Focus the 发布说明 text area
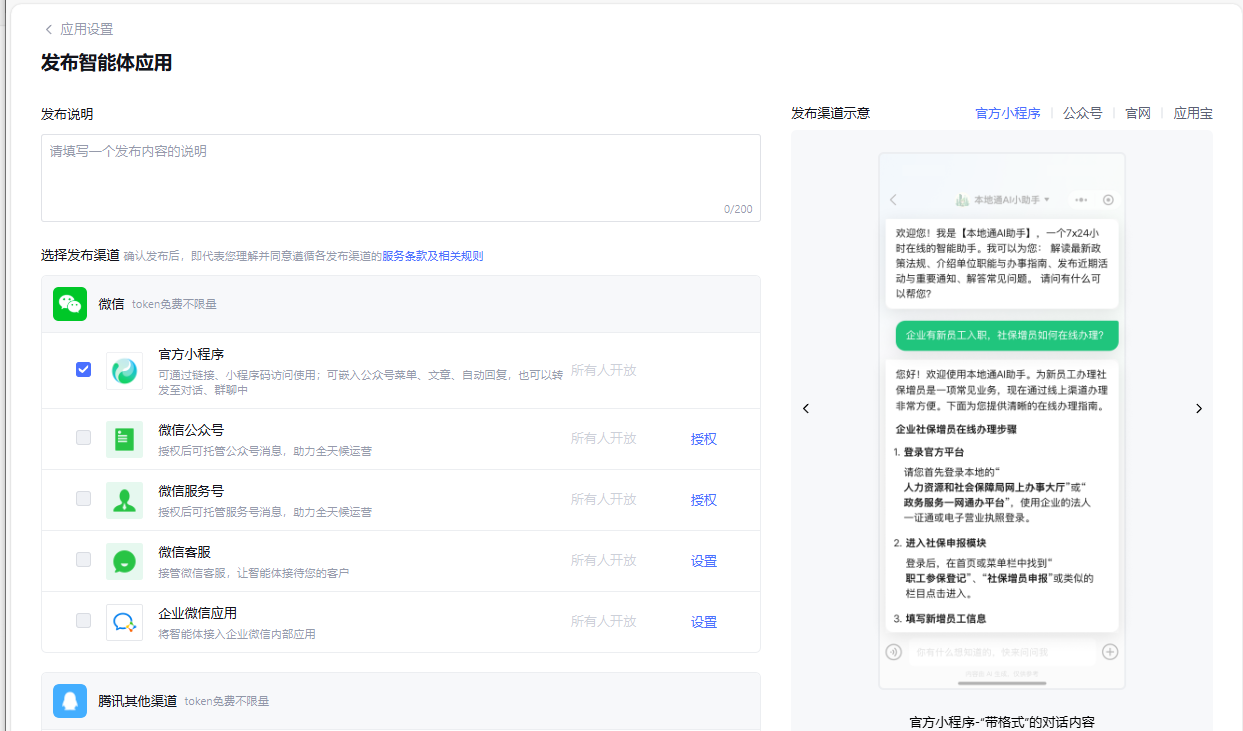 click(x=400, y=178)
